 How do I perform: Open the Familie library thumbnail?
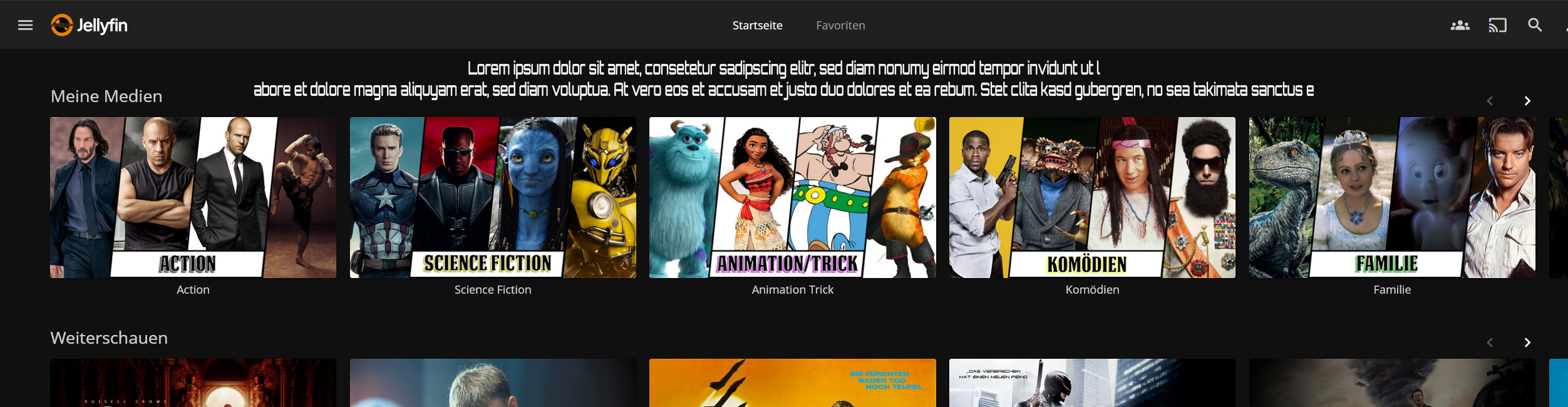(1392, 197)
